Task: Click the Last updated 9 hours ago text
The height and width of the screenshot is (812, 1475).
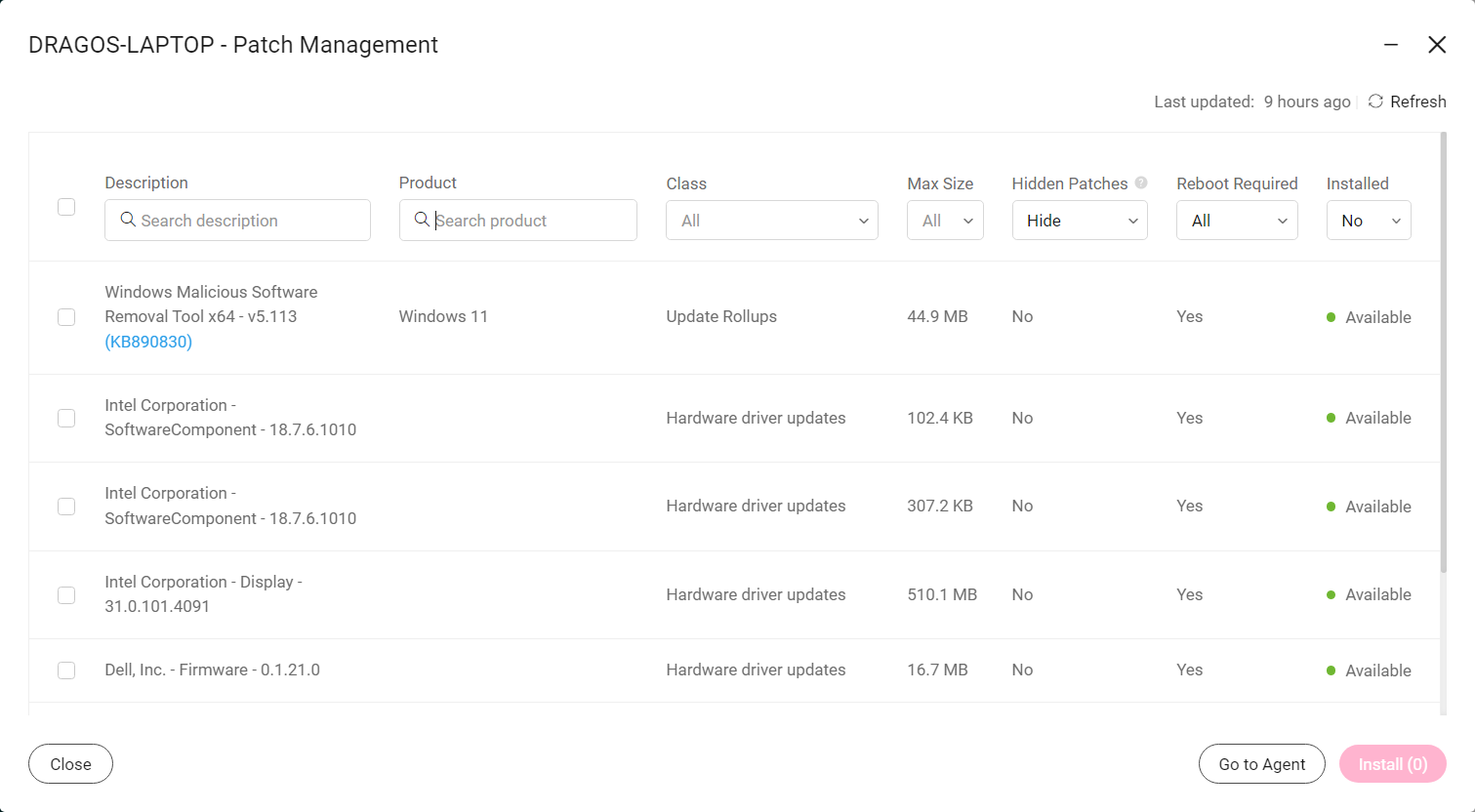Action: (1251, 101)
